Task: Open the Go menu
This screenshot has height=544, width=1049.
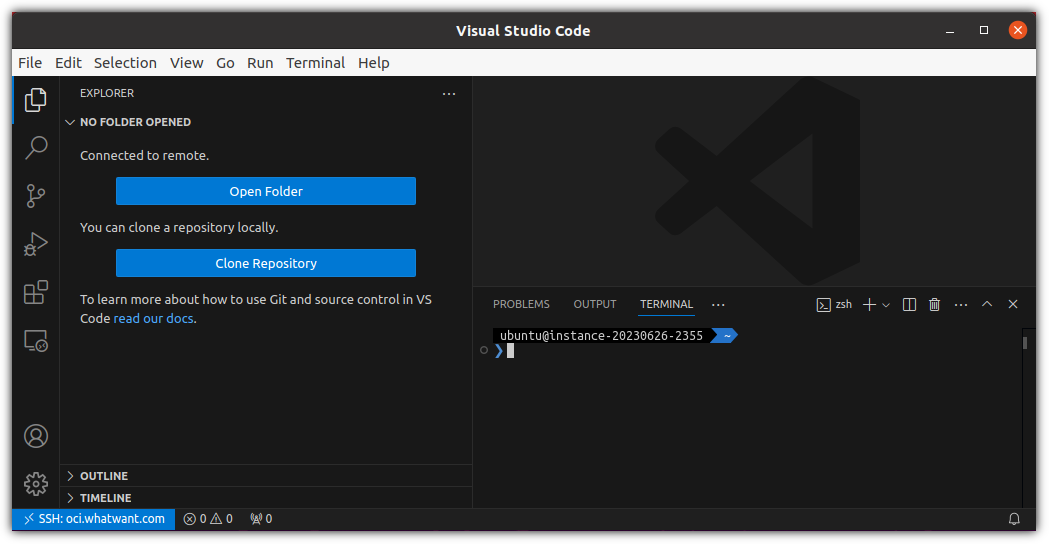Action: point(225,63)
